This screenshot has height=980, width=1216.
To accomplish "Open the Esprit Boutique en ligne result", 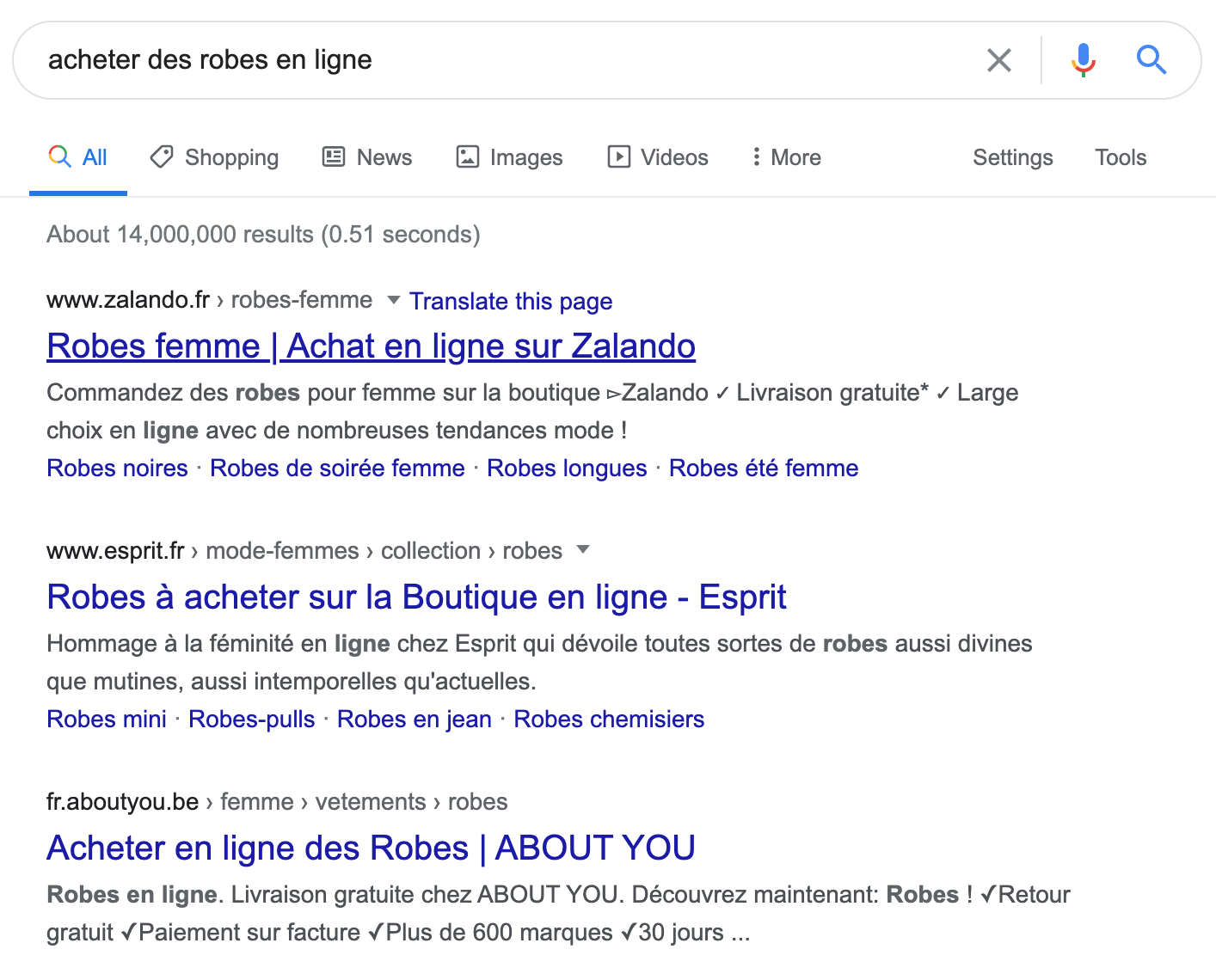I will 416,597.
